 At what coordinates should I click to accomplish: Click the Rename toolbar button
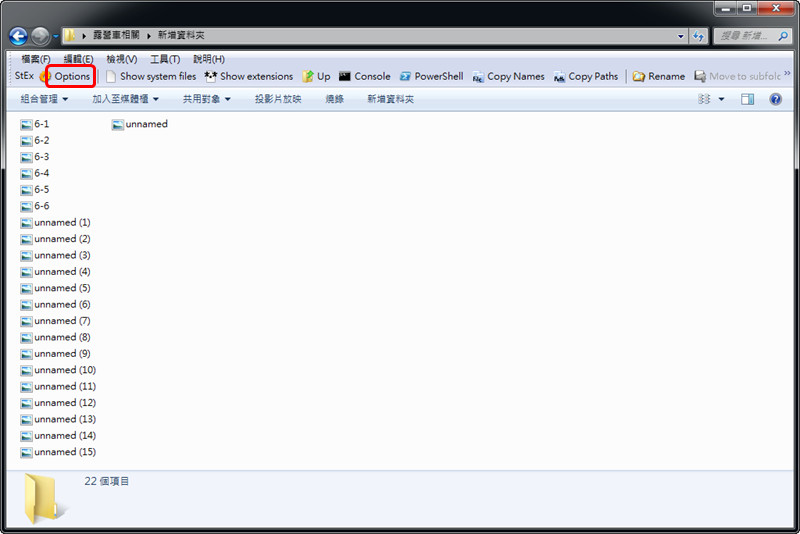pyautogui.click(x=659, y=77)
